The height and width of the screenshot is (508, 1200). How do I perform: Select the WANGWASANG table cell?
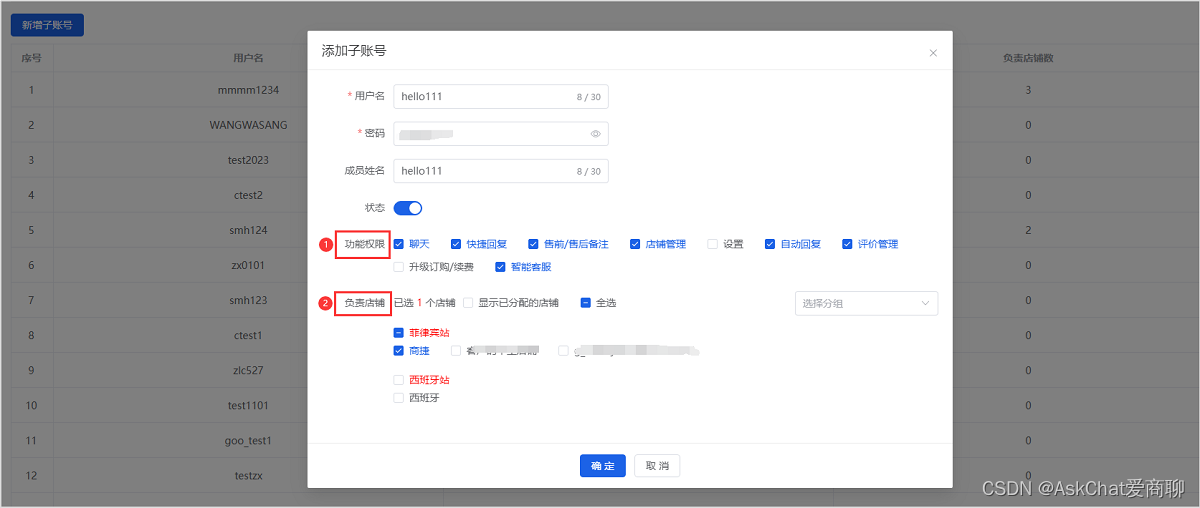[x=248, y=125]
